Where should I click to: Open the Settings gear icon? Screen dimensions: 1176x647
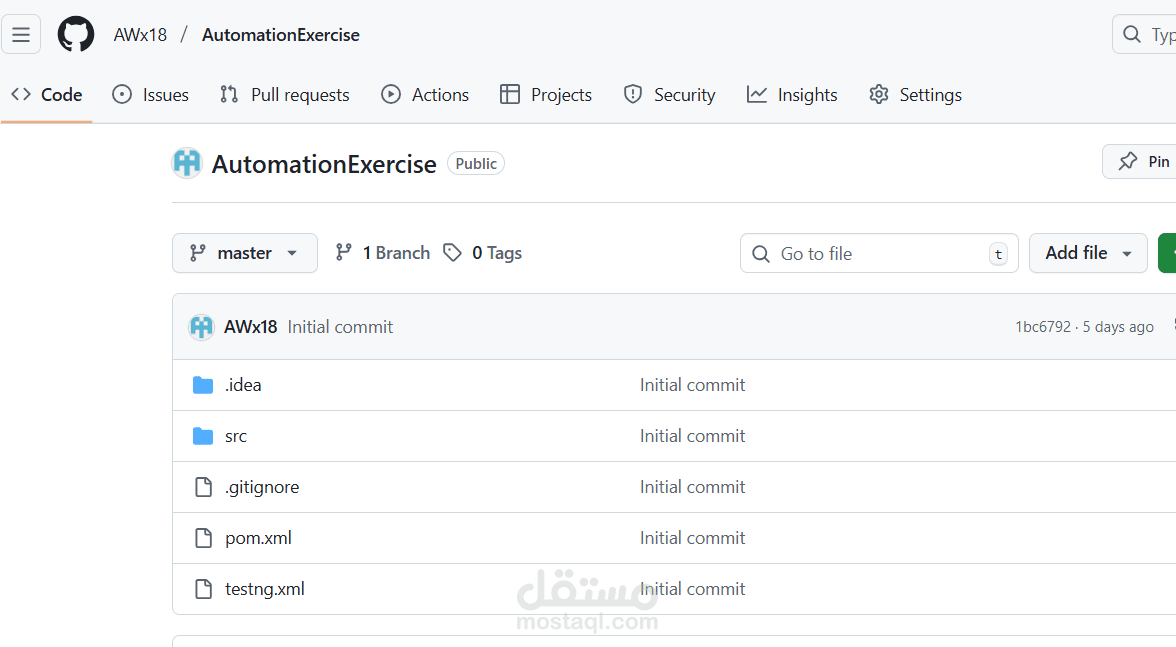coord(879,94)
